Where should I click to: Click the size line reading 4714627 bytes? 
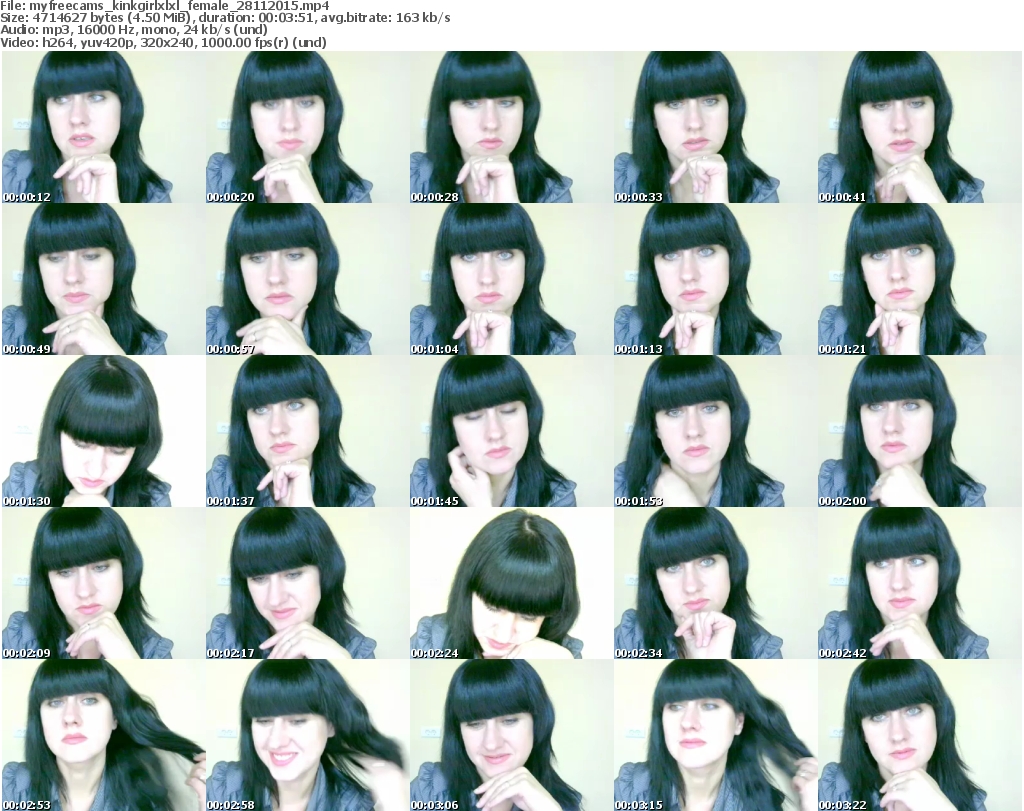coord(225,18)
